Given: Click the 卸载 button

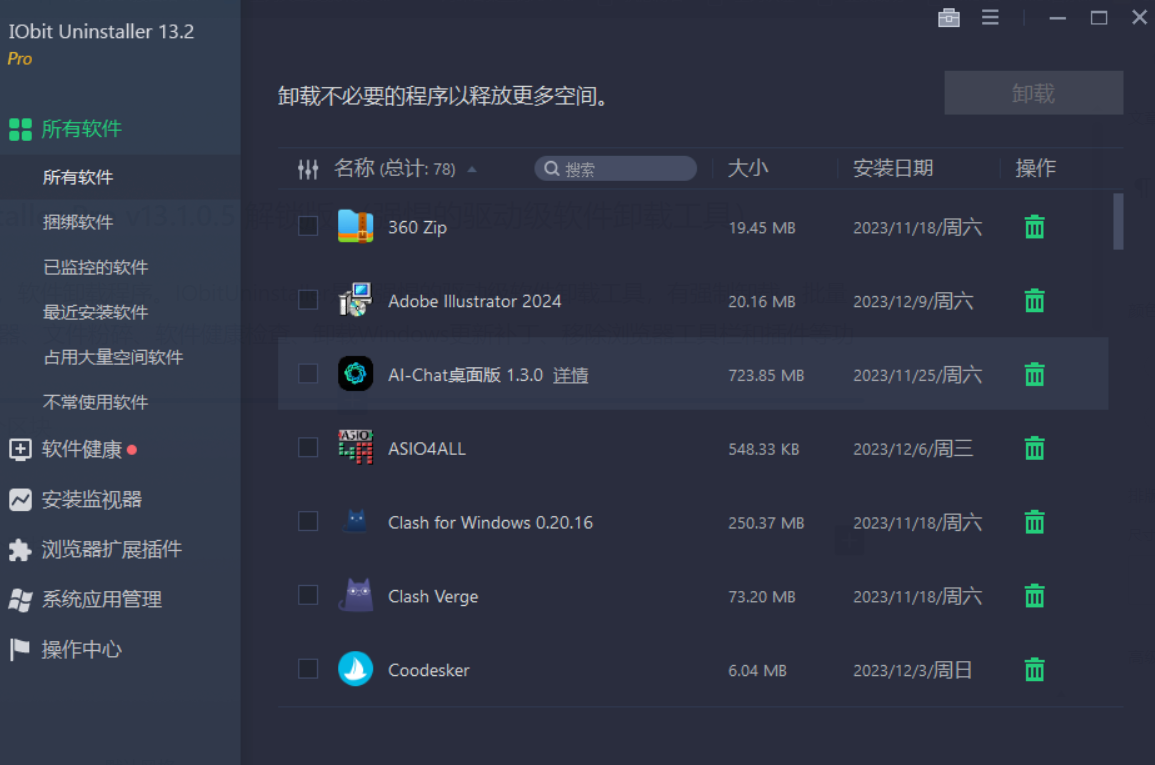Looking at the screenshot, I should [1033, 92].
